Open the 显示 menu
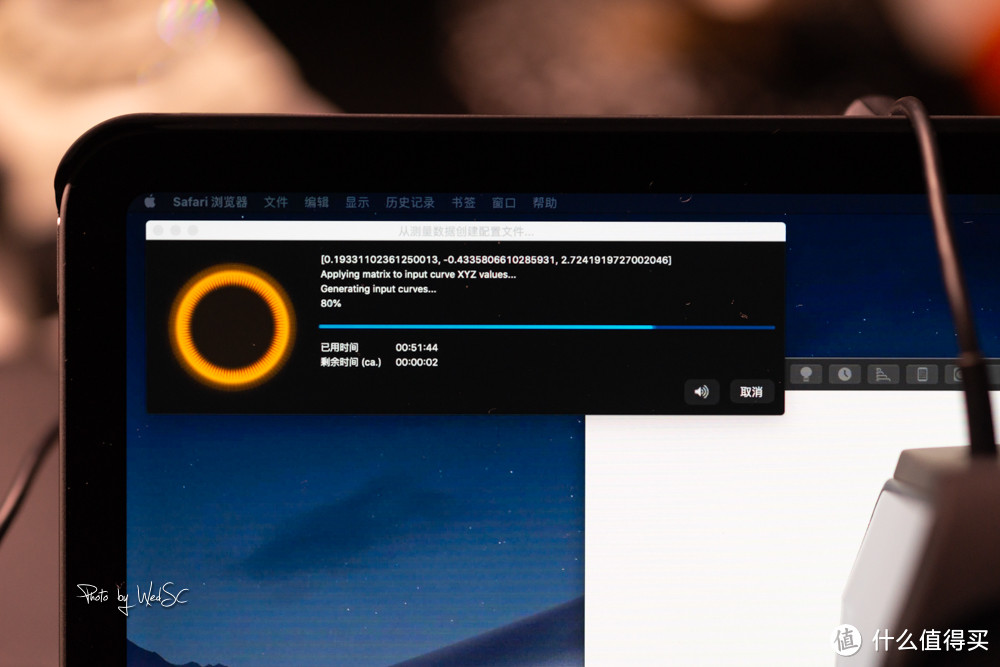 [x=357, y=202]
